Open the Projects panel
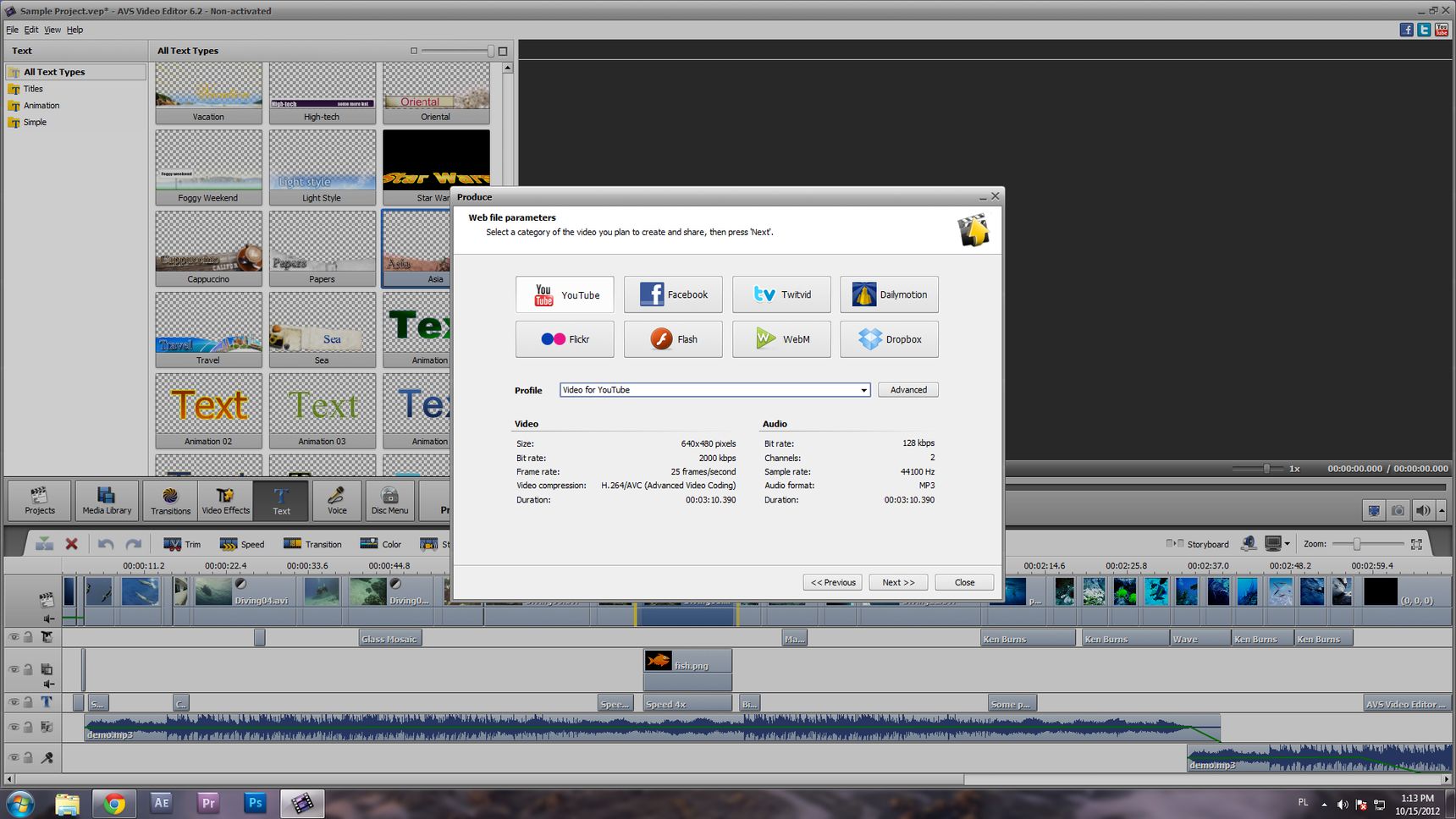 [40, 500]
